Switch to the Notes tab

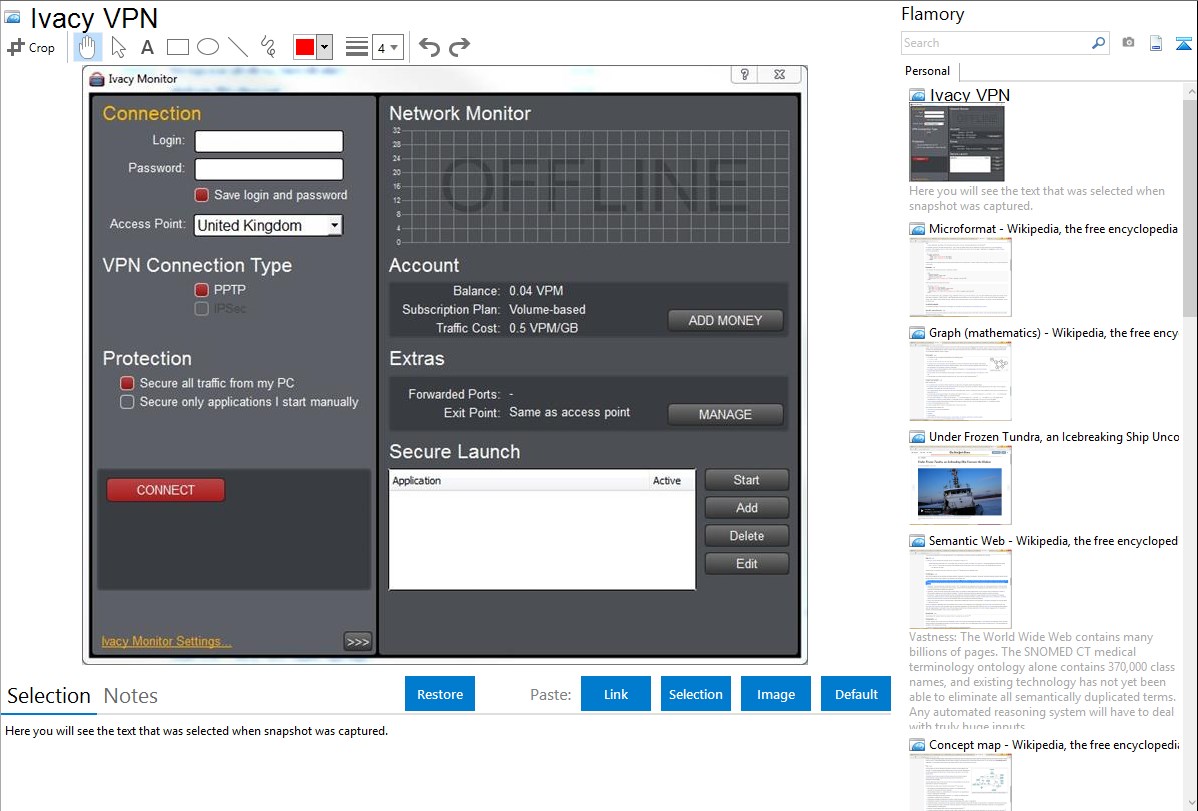coord(131,696)
